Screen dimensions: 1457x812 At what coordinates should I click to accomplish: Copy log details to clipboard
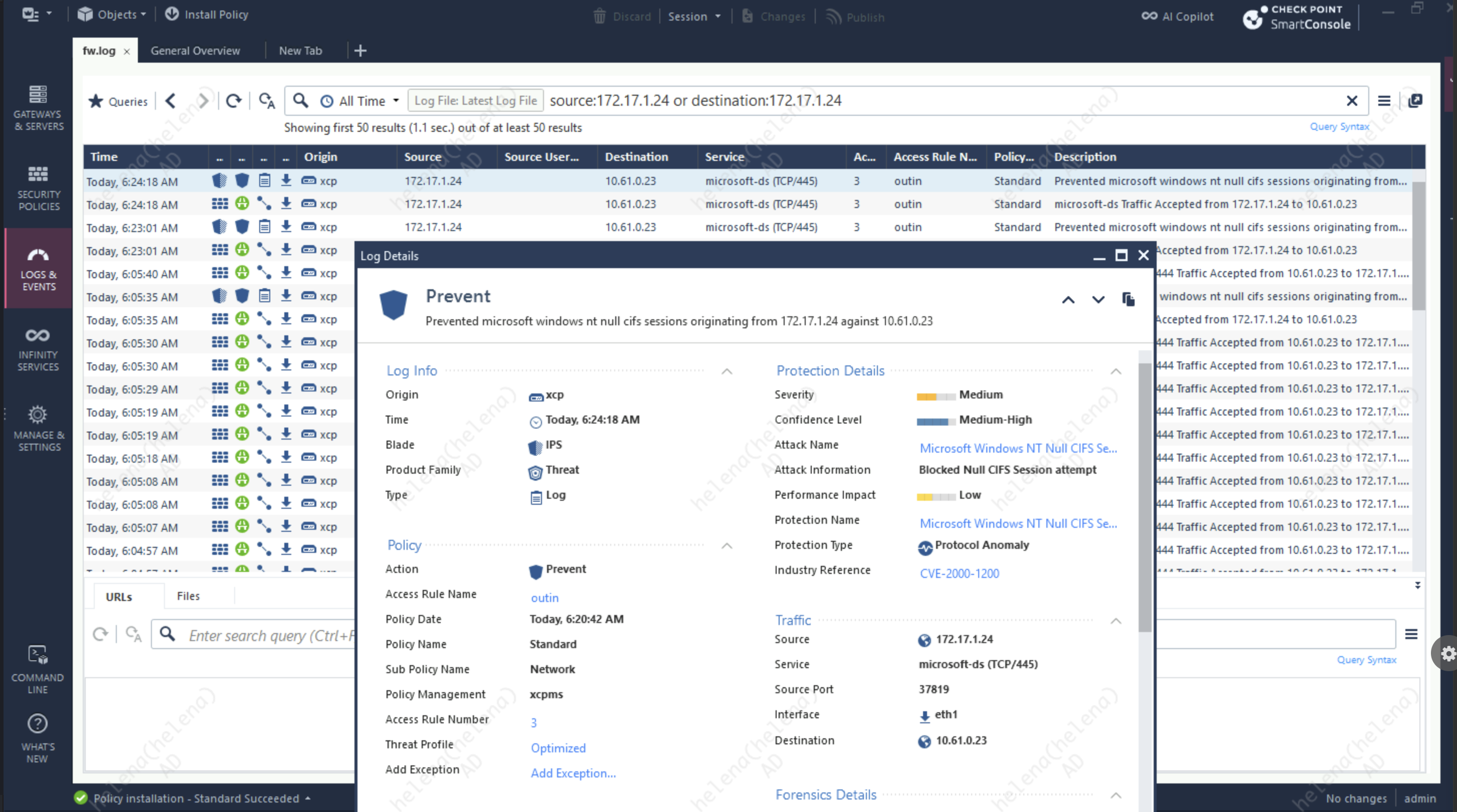pos(1128,299)
